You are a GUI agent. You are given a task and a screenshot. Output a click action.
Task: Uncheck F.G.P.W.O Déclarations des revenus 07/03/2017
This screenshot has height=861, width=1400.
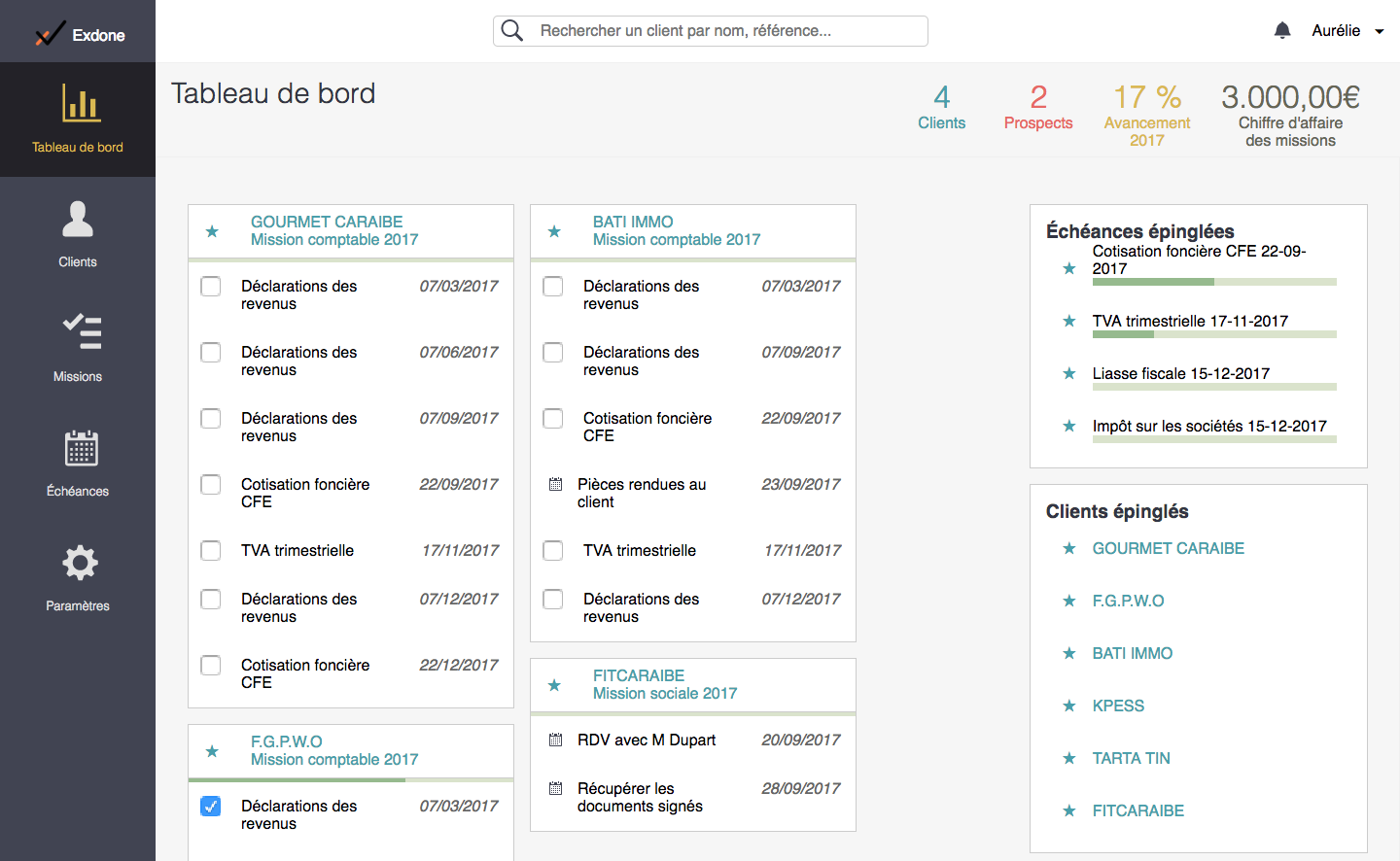[211, 806]
